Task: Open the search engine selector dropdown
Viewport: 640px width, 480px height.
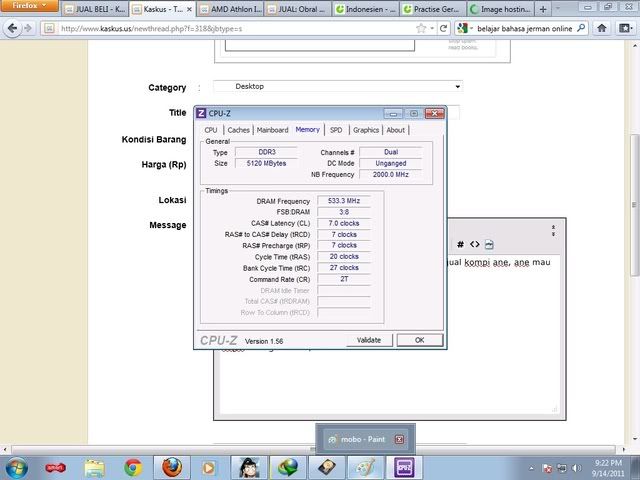Action: 465,28
